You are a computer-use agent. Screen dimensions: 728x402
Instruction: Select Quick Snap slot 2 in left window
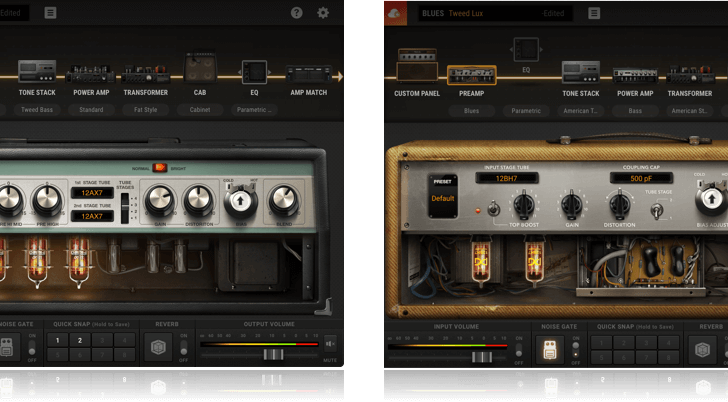(x=80, y=340)
